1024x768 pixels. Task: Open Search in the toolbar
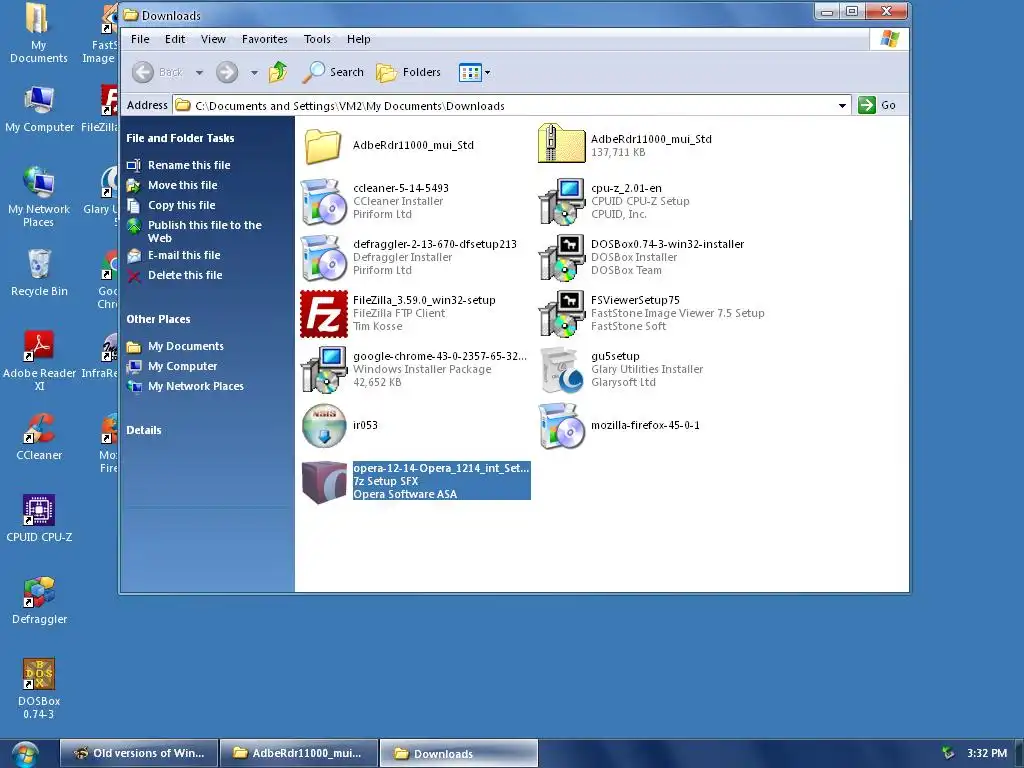333,72
